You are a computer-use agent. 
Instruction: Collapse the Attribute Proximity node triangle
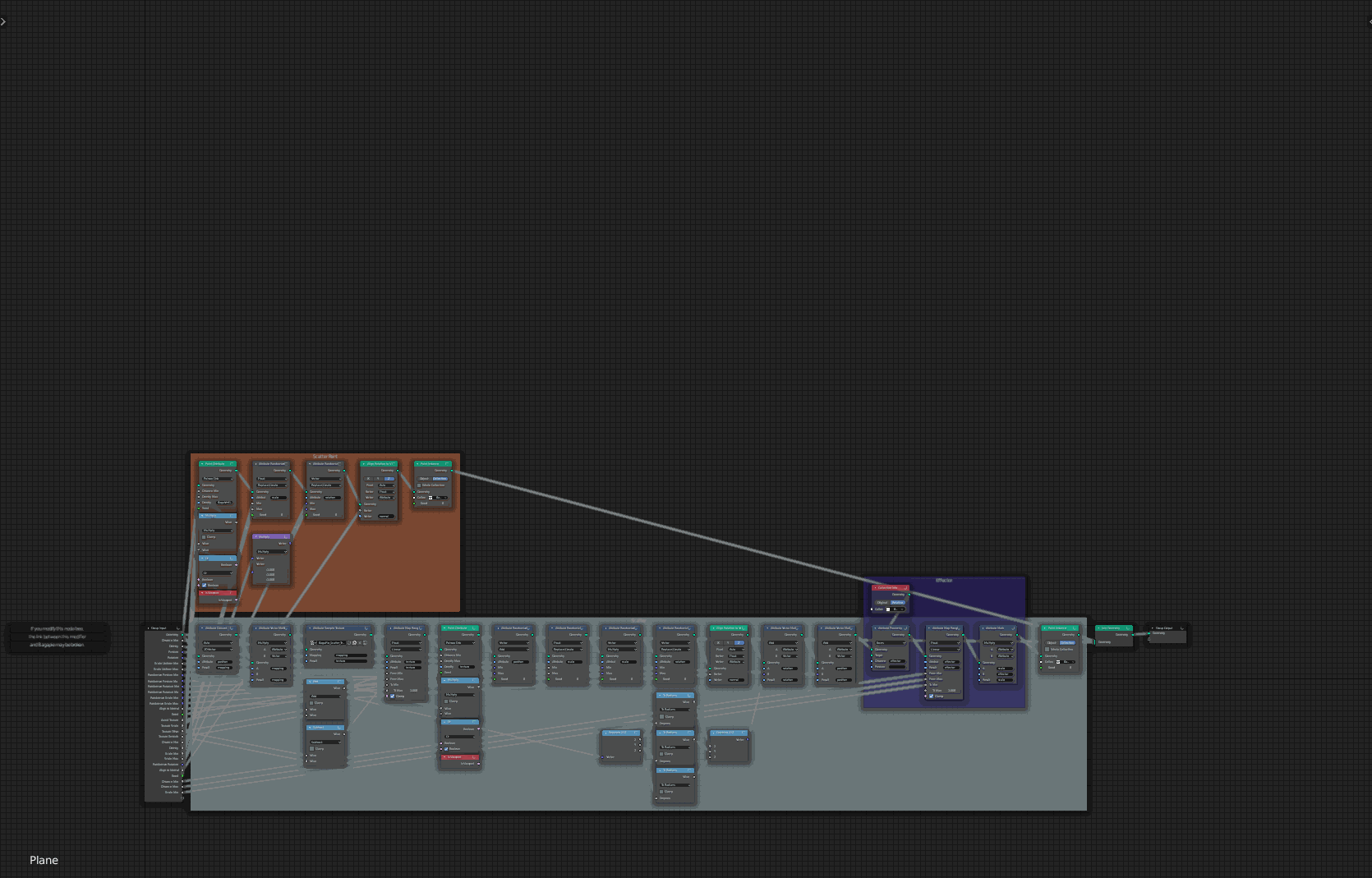[875, 628]
